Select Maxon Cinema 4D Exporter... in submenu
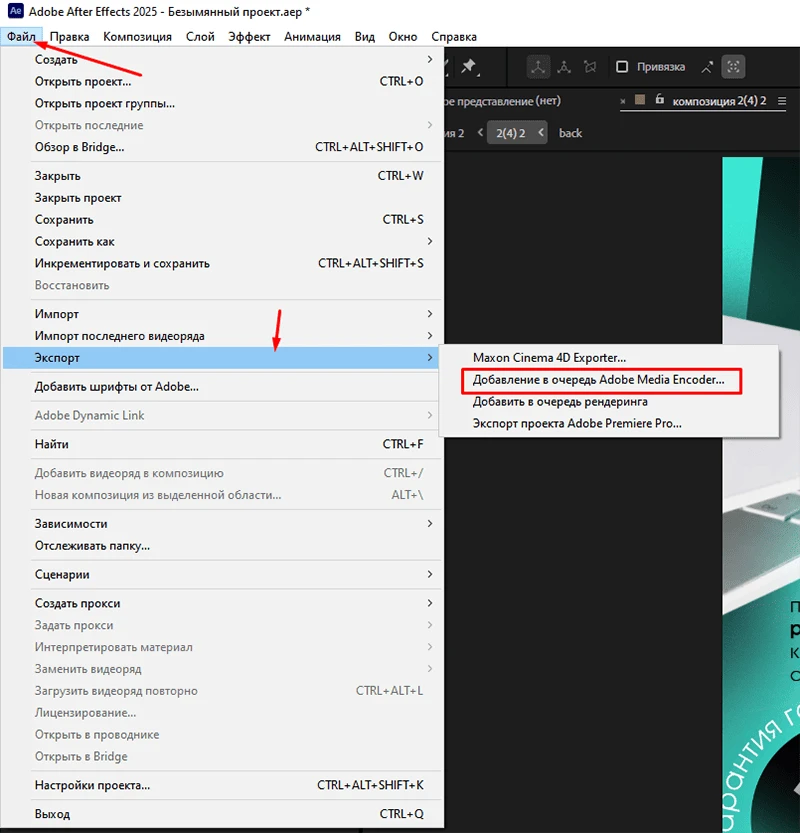This screenshot has height=833, width=800. click(x=609, y=358)
